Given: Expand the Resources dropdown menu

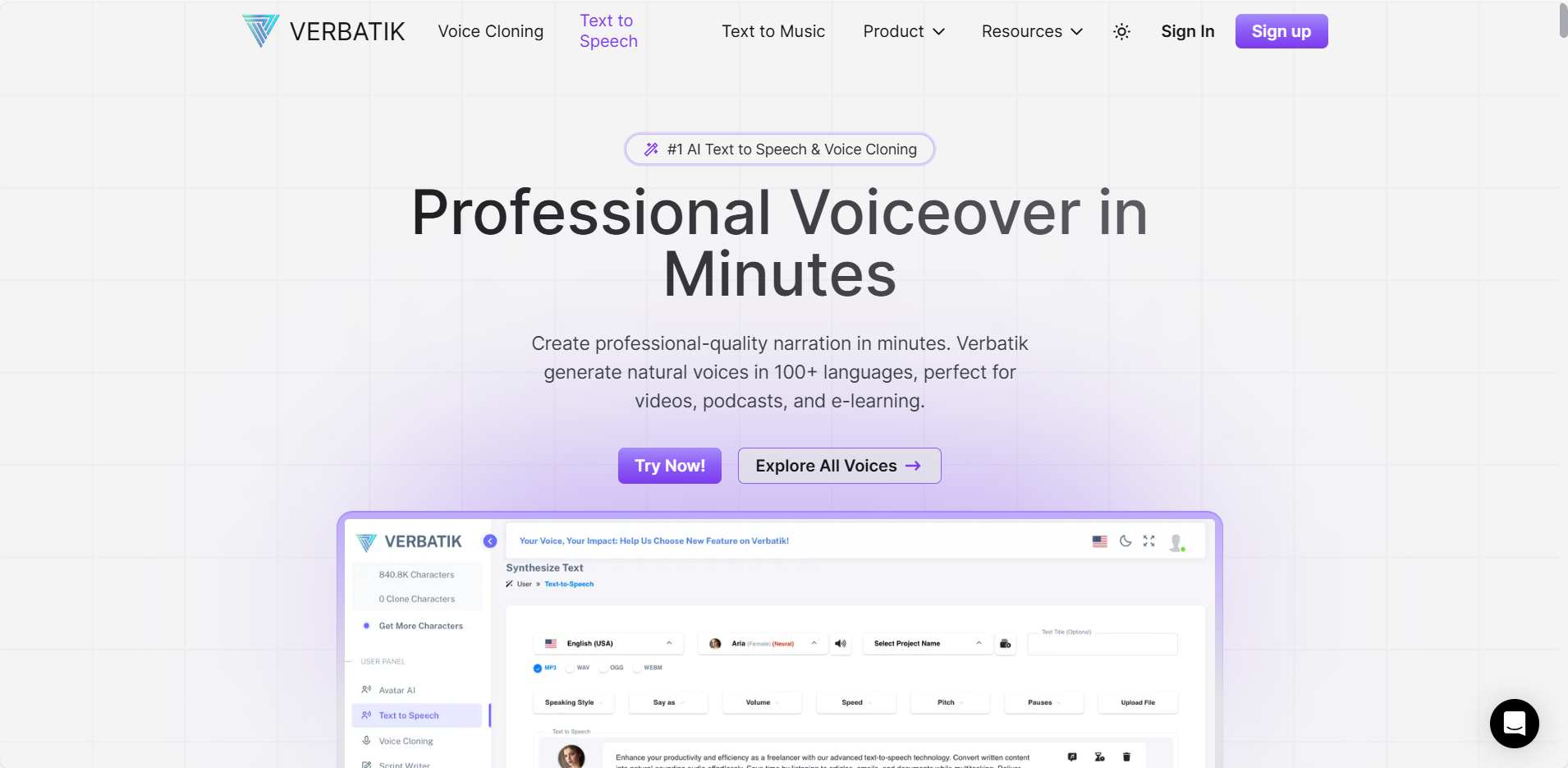Looking at the screenshot, I should click(1031, 31).
